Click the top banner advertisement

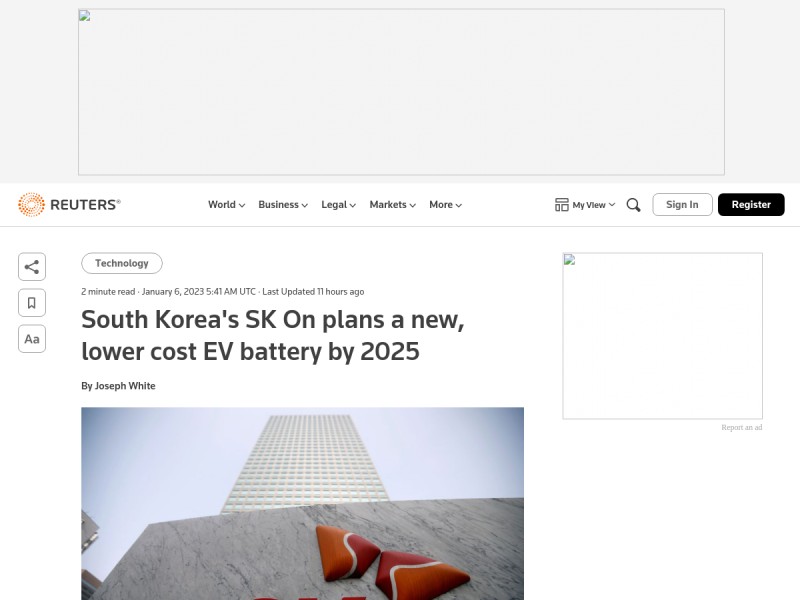pos(401,92)
